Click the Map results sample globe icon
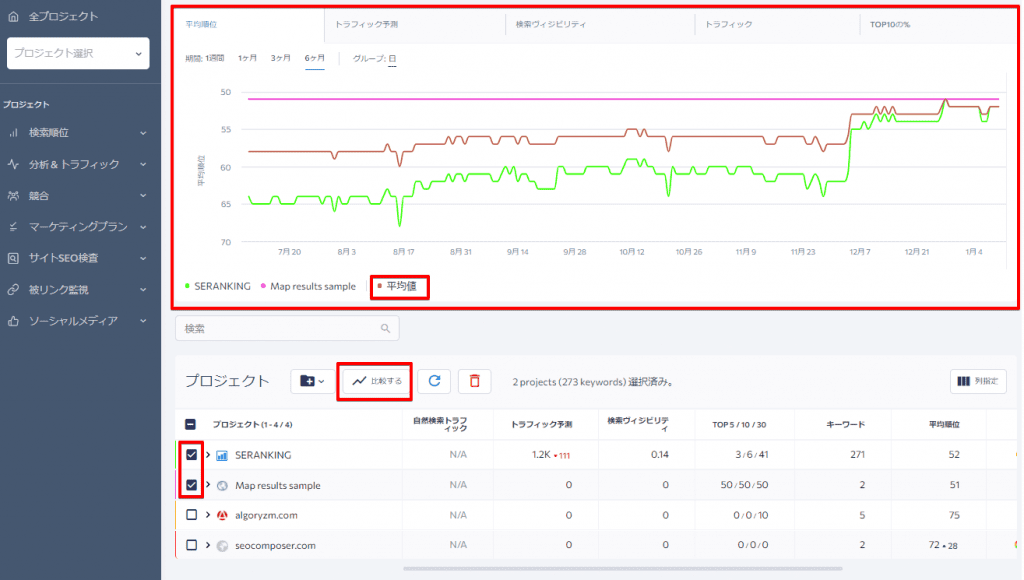 [x=222, y=485]
